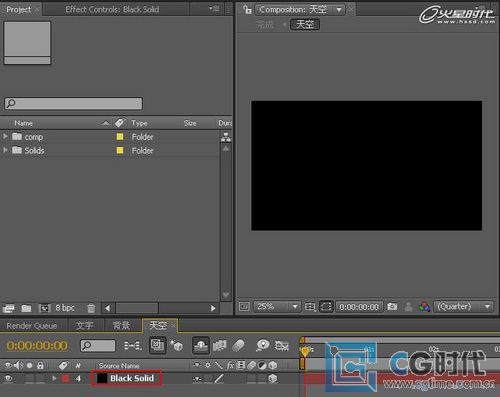Click the Always Preview This View icon
The height and width of the screenshot is (397, 500).
244,306
